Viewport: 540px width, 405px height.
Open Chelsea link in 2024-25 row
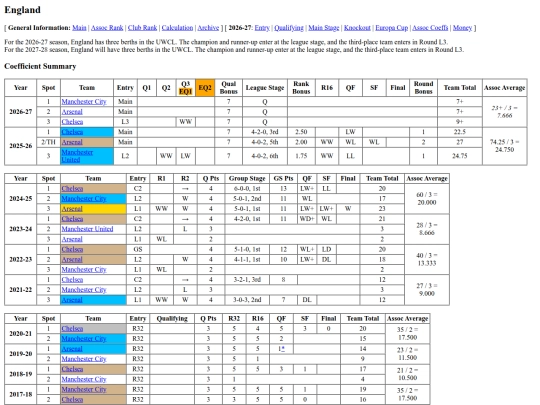tap(72, 188)
